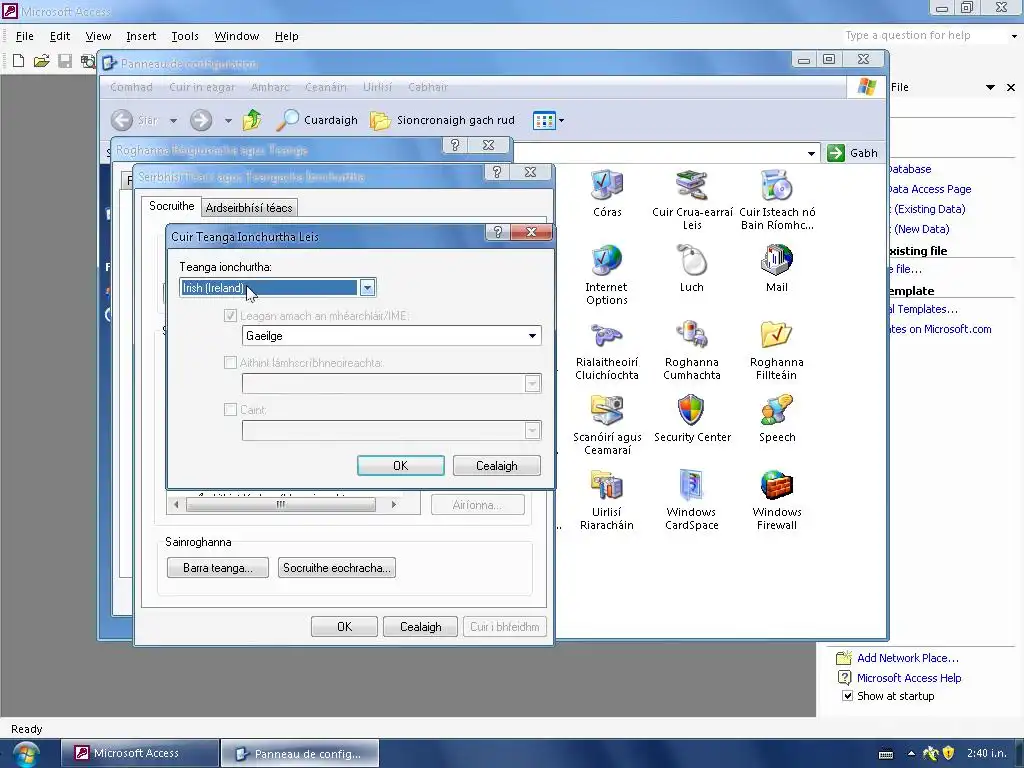The image size is (1024, 768).
Task: Click the forward navigation arrow
Action: pyautogui.click(x=201, y=120)
